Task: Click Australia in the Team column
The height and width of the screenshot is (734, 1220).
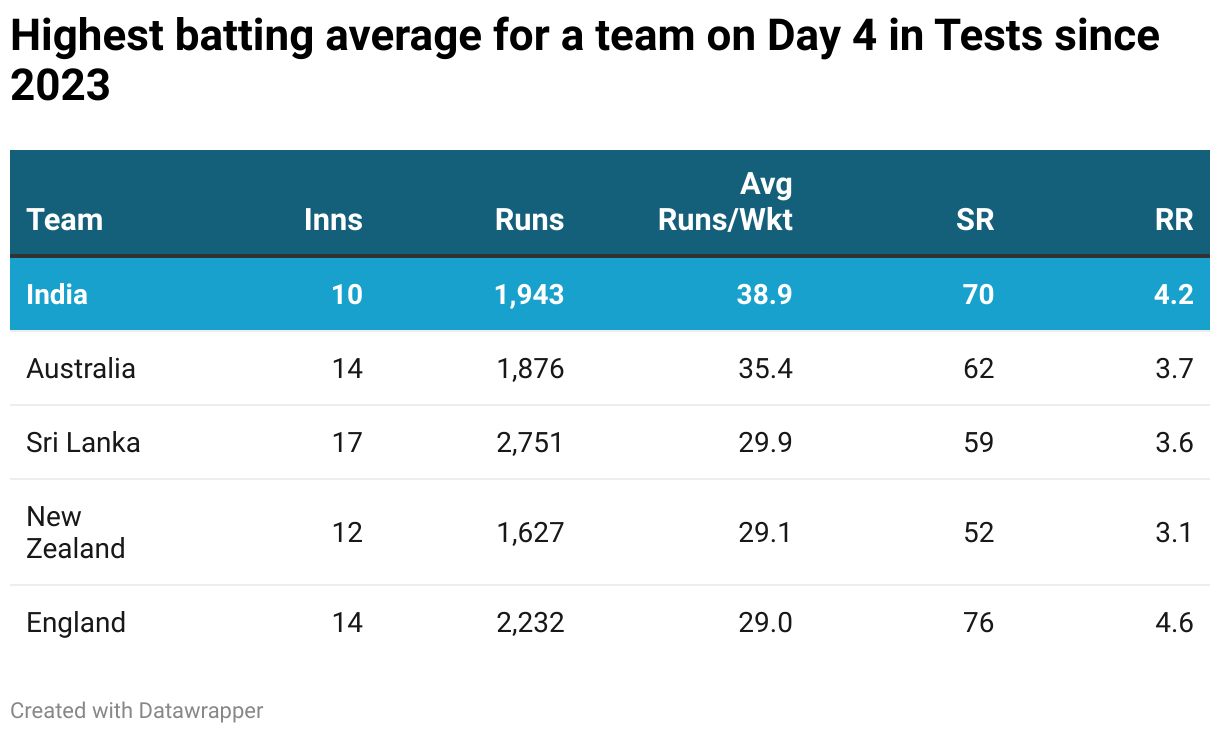Action: [81, 368]
